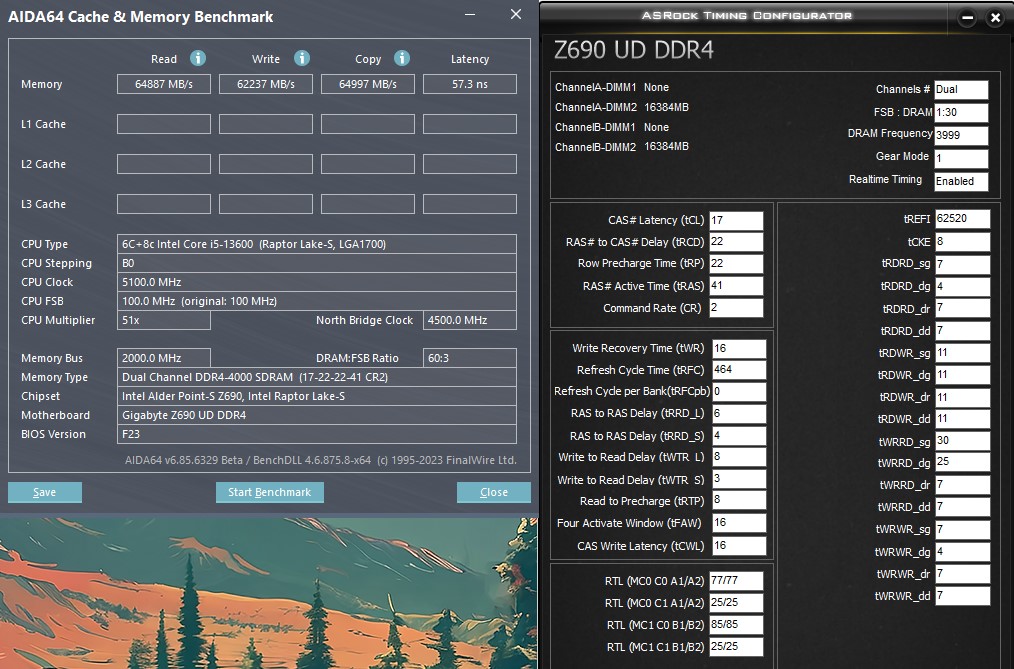
Task: Click the tRCD value field
Action: [x=736, y=242]
